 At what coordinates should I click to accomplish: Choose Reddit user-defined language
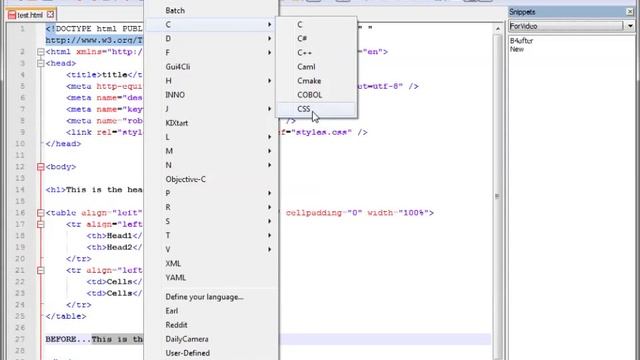click(211, 325)
